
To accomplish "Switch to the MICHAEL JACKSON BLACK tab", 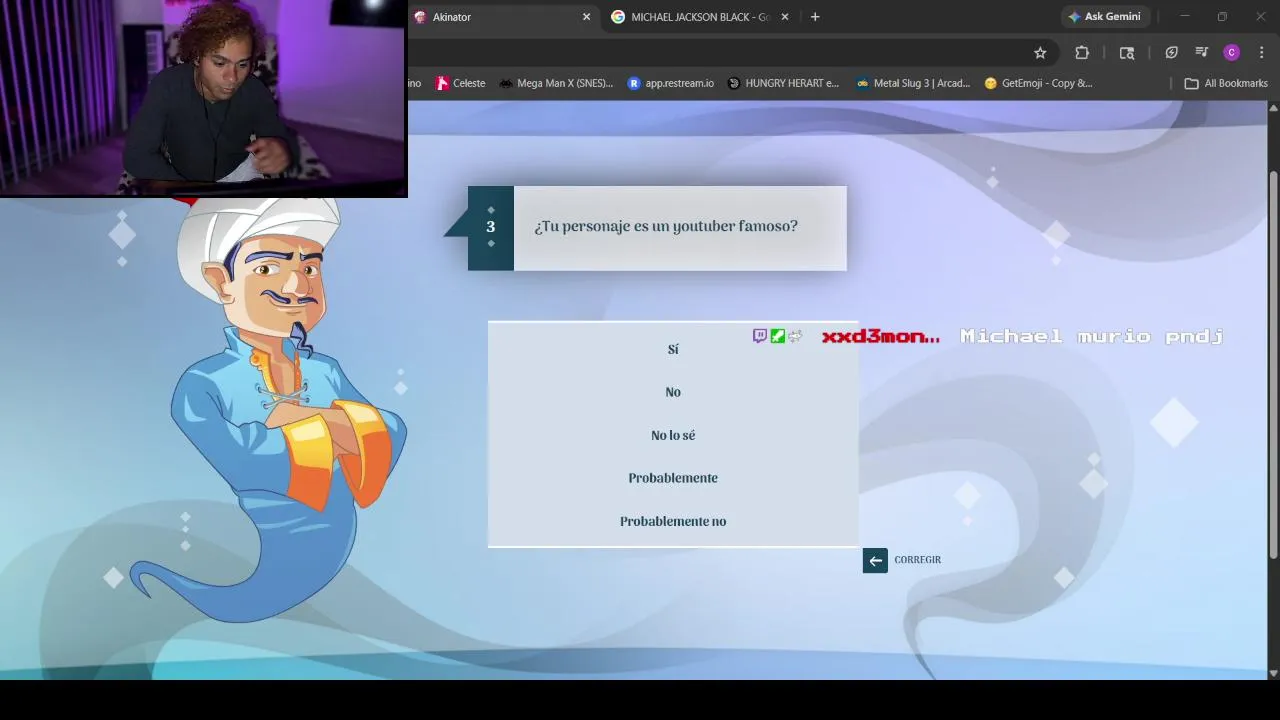I will (x=698, y=17).
